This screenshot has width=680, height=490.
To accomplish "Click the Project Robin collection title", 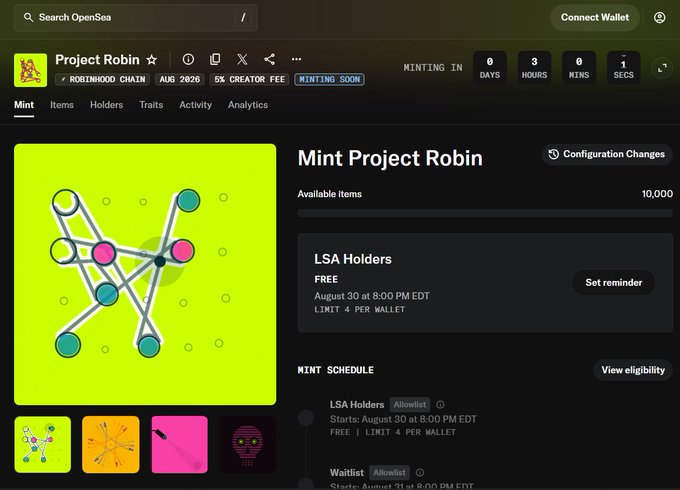I will (x=97, y=60).
